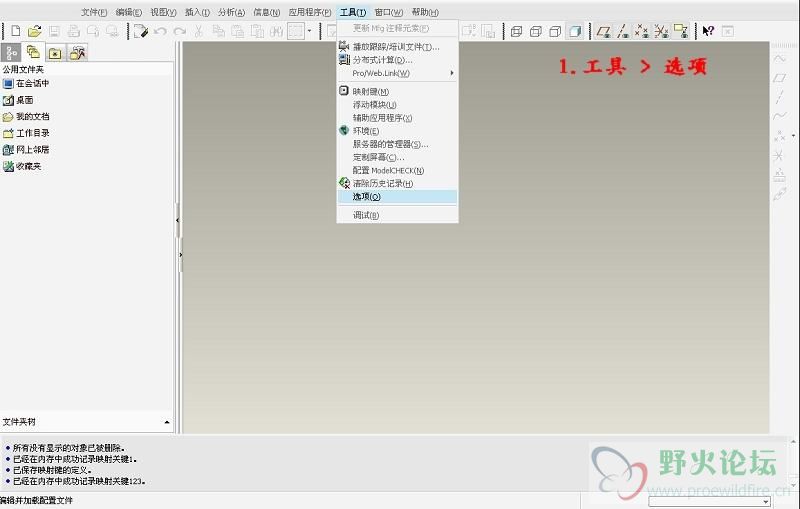
Task: Click the grayed-out Save disk icon
Action: pyautogui.click(x=54, y=31)
